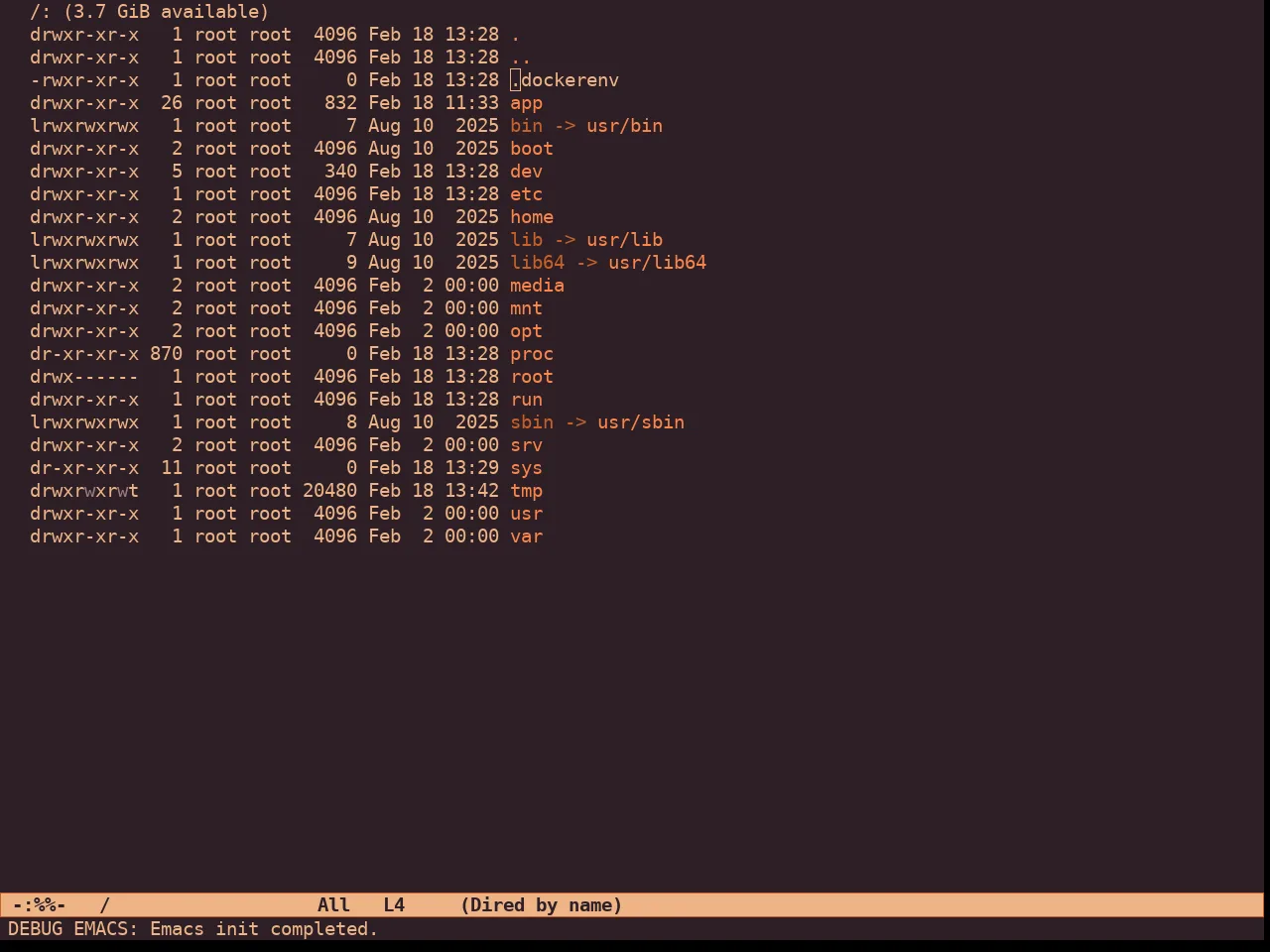Open the home directory

coord(532,217)
